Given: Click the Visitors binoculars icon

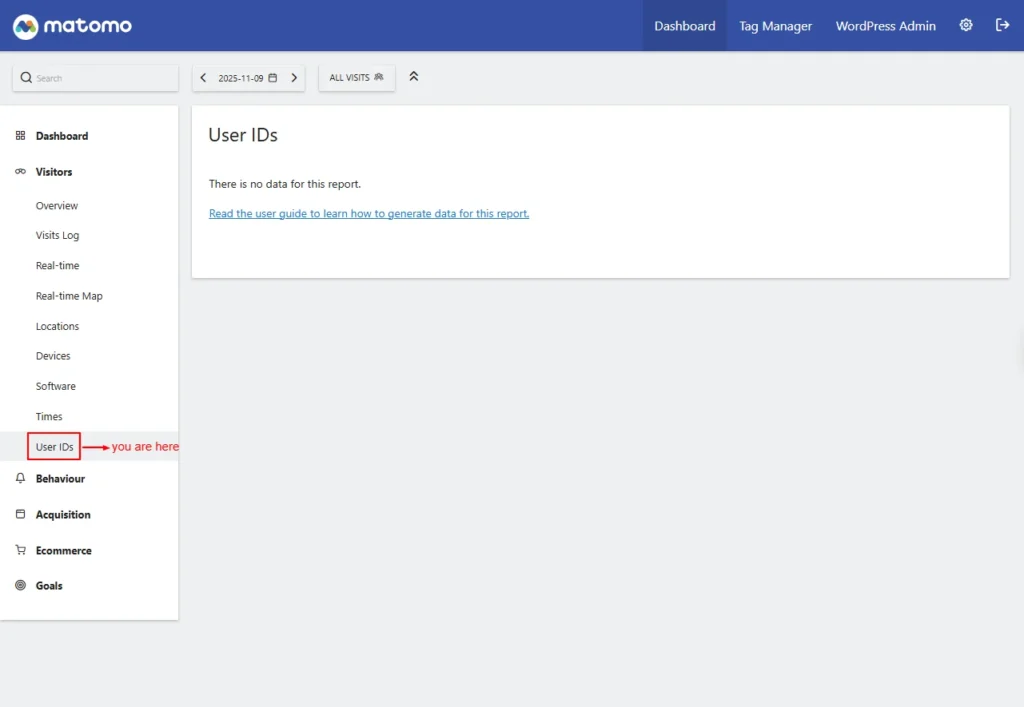Looking at the screenshot, I should click(20, 172).
